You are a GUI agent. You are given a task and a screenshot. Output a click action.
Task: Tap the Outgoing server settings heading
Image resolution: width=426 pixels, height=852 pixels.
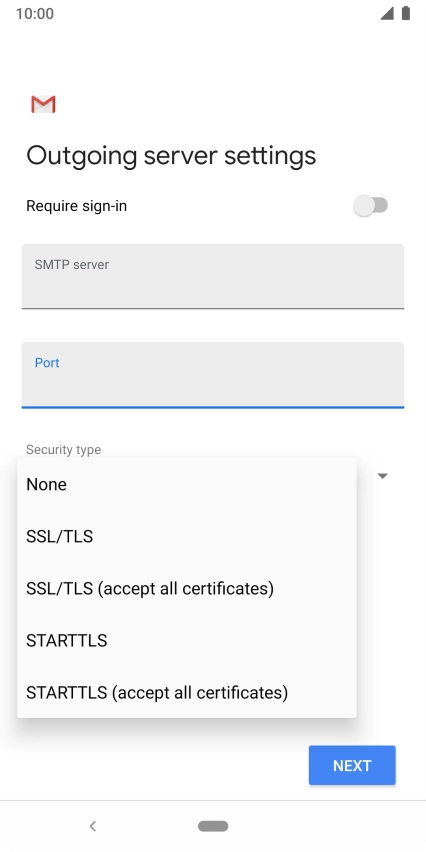tap(171, 156)
